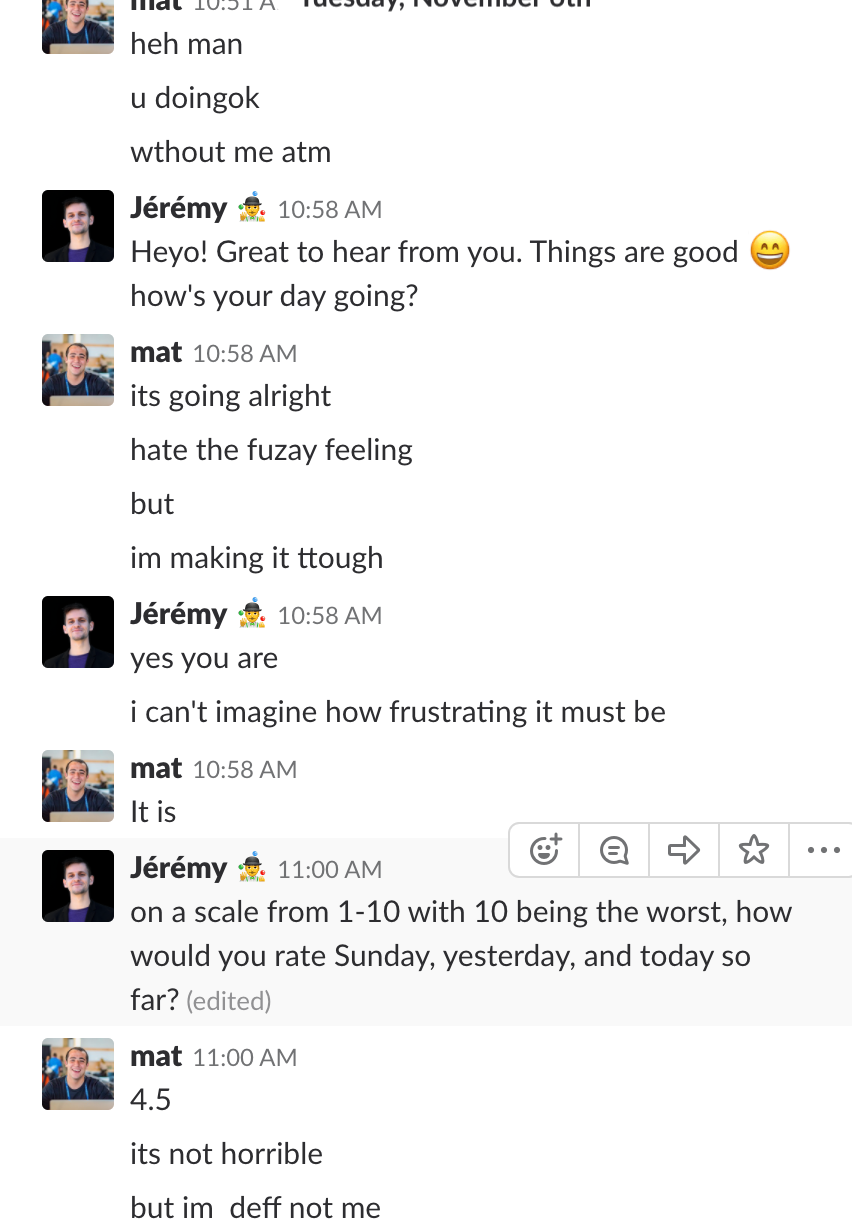This screenshot has height=1222, width=852.
Task: Open mat's avatar beside 'It is'
Action: click(x=78, y=786)
